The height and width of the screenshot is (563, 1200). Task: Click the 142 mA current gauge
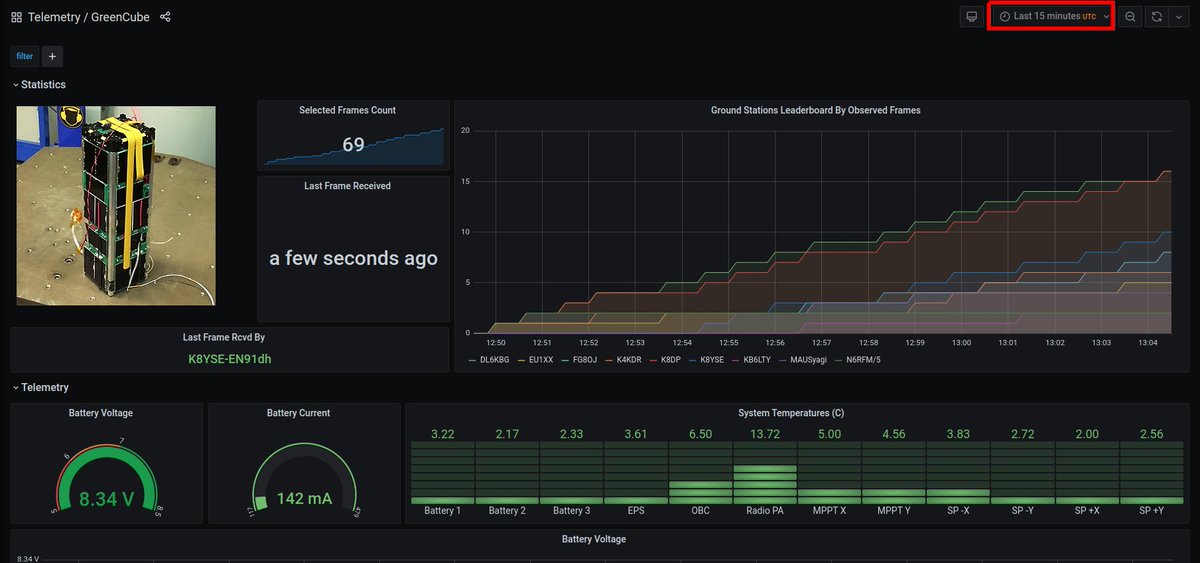(304, 478)
